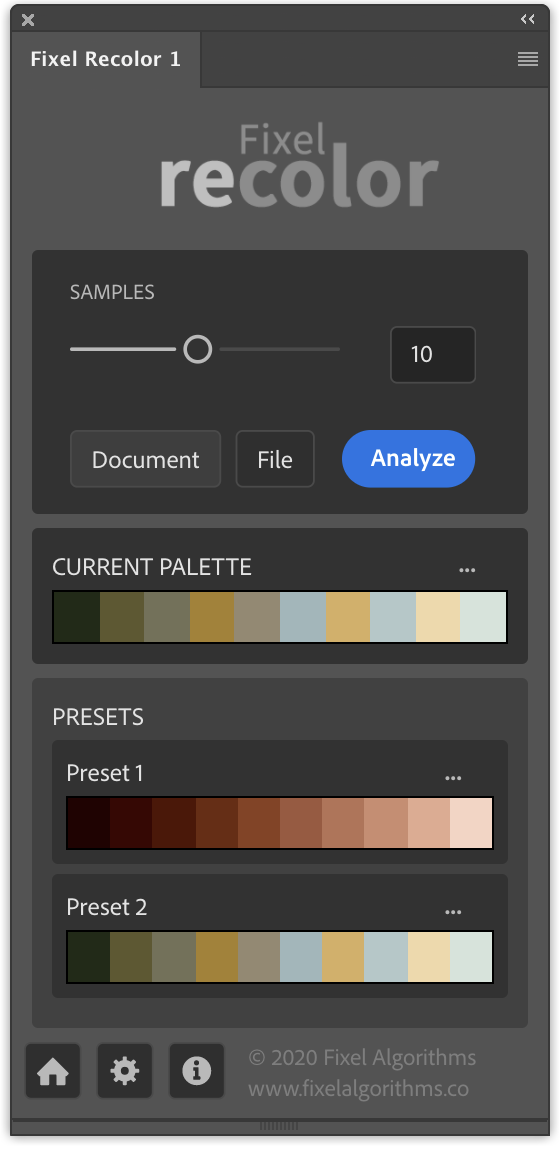Close the panel with the X icon
The image size is (560, 1150).
(28, 20)
